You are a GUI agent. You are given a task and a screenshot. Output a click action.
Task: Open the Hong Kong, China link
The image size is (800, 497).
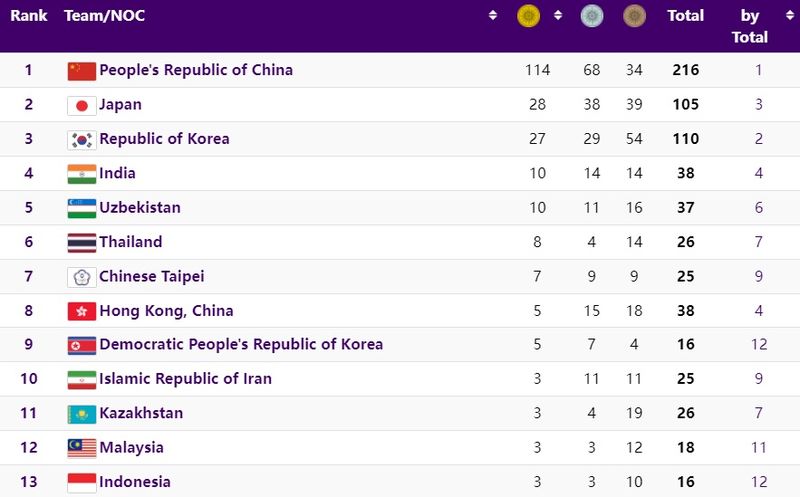(166, 311)
